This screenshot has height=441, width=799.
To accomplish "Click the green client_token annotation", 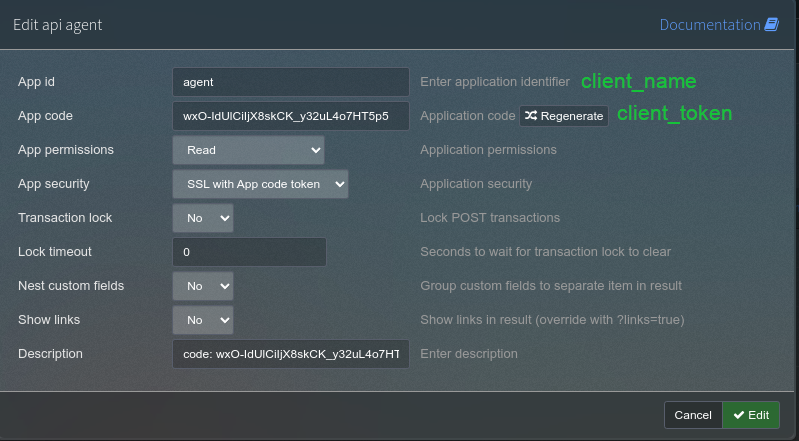I will pyautogui.click(x=674, y=114).
